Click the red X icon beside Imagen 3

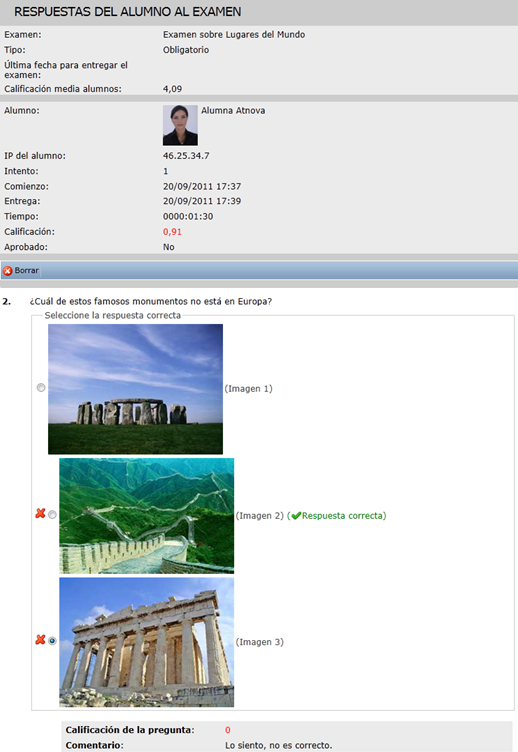40,640
